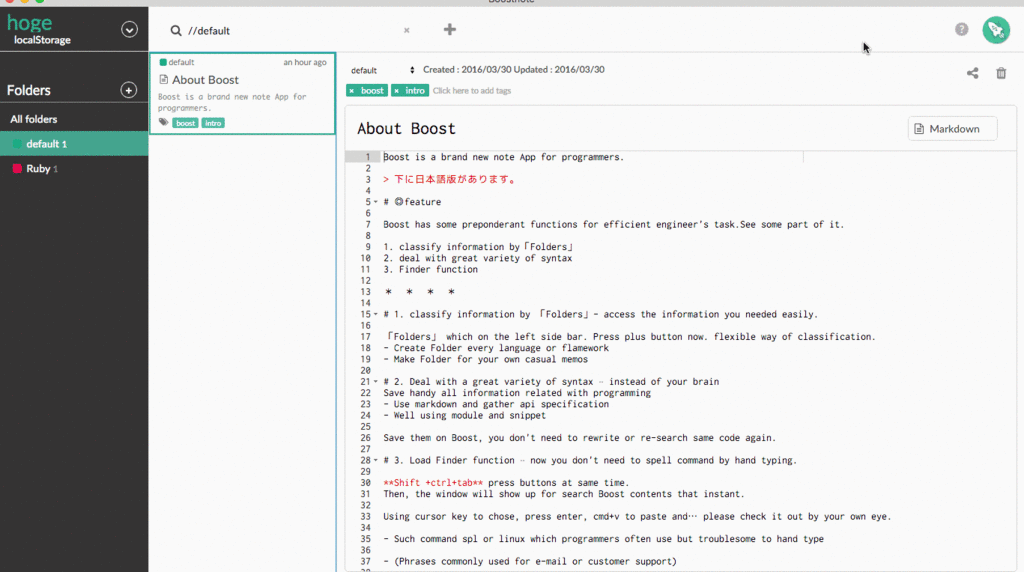Viewport: 1024px width, 572px height.
Task: Click the Markdown mode button
Action: pos(952,129)
